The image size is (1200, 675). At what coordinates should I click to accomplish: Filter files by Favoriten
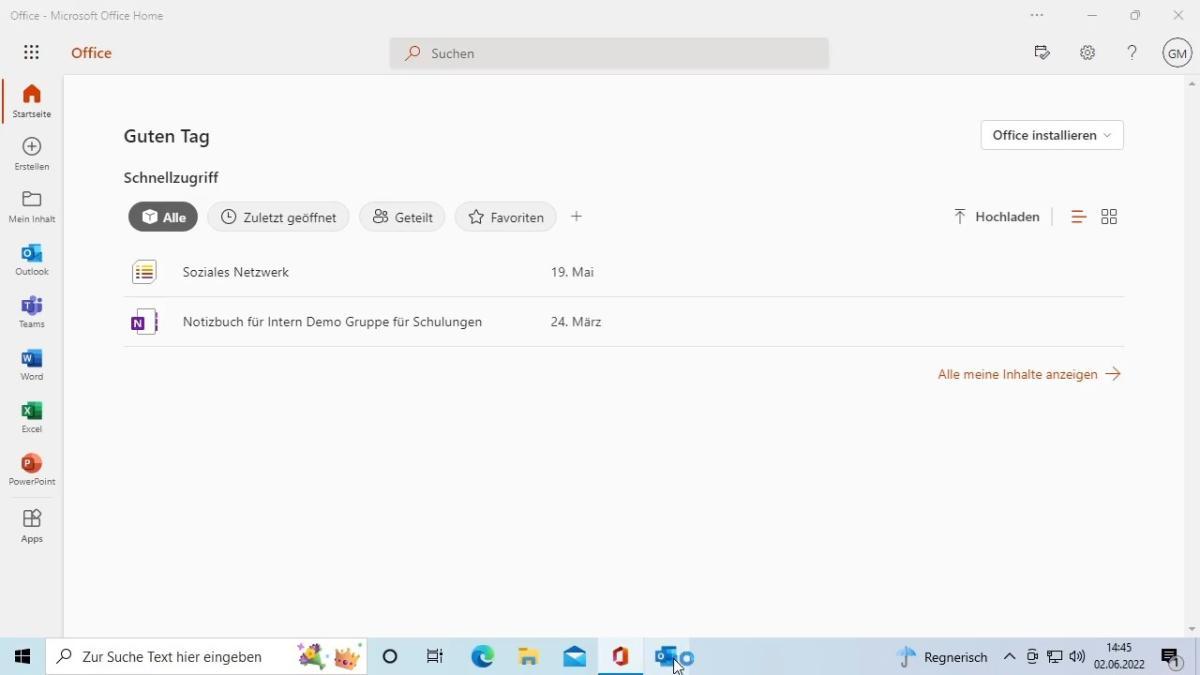[x=505, y=217]
